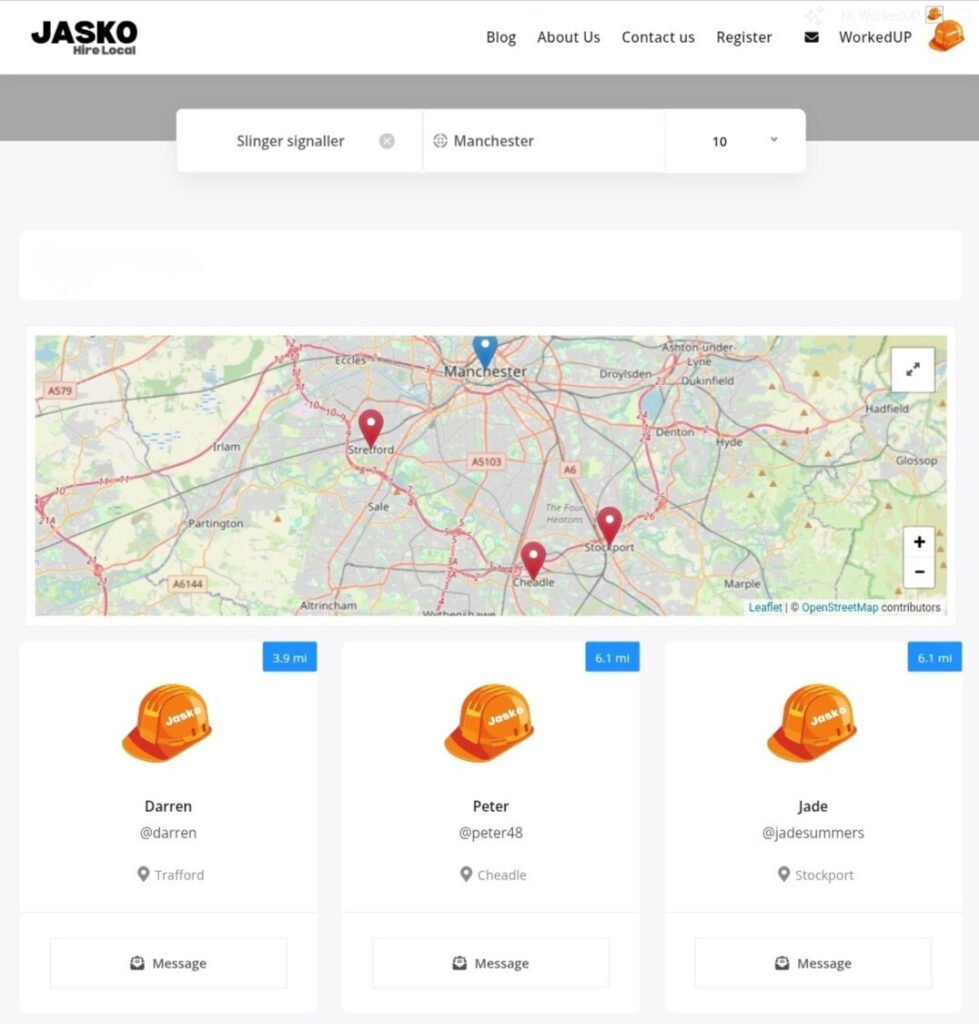Click Jade's hard hat profile picture
The height and width of the screenshot is (1024, 979).
(812, 722)
